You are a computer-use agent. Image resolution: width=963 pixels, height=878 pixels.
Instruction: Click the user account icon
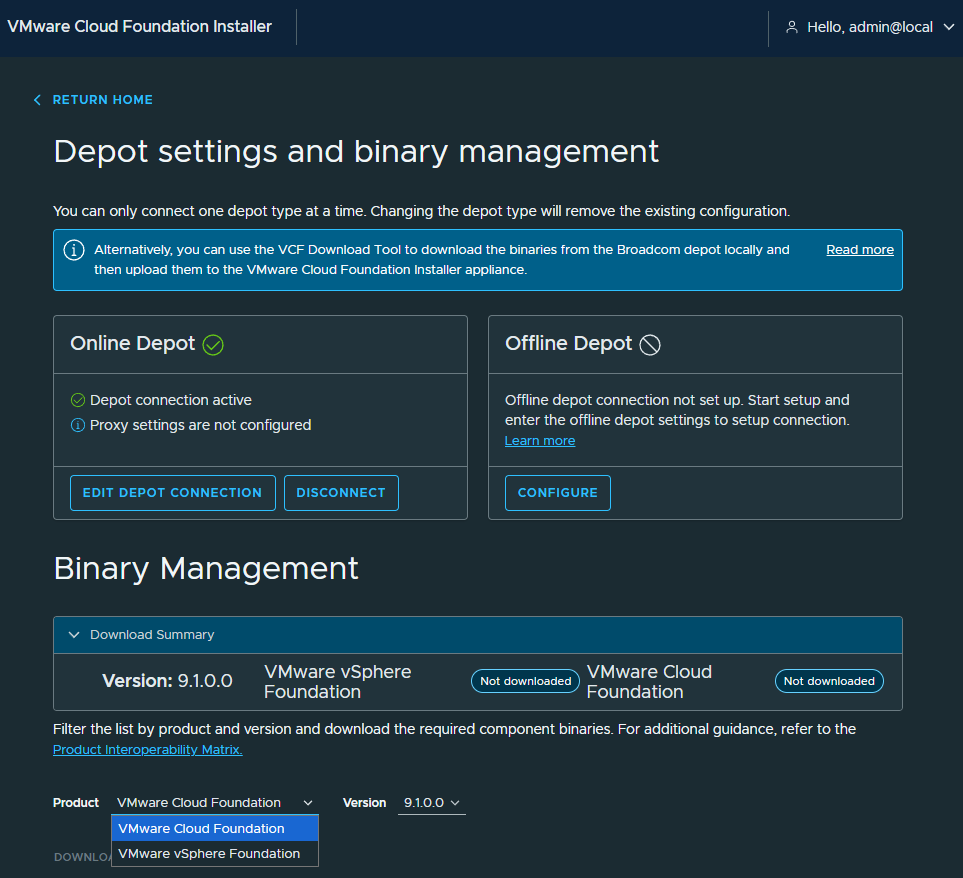[x=792, y=27]
